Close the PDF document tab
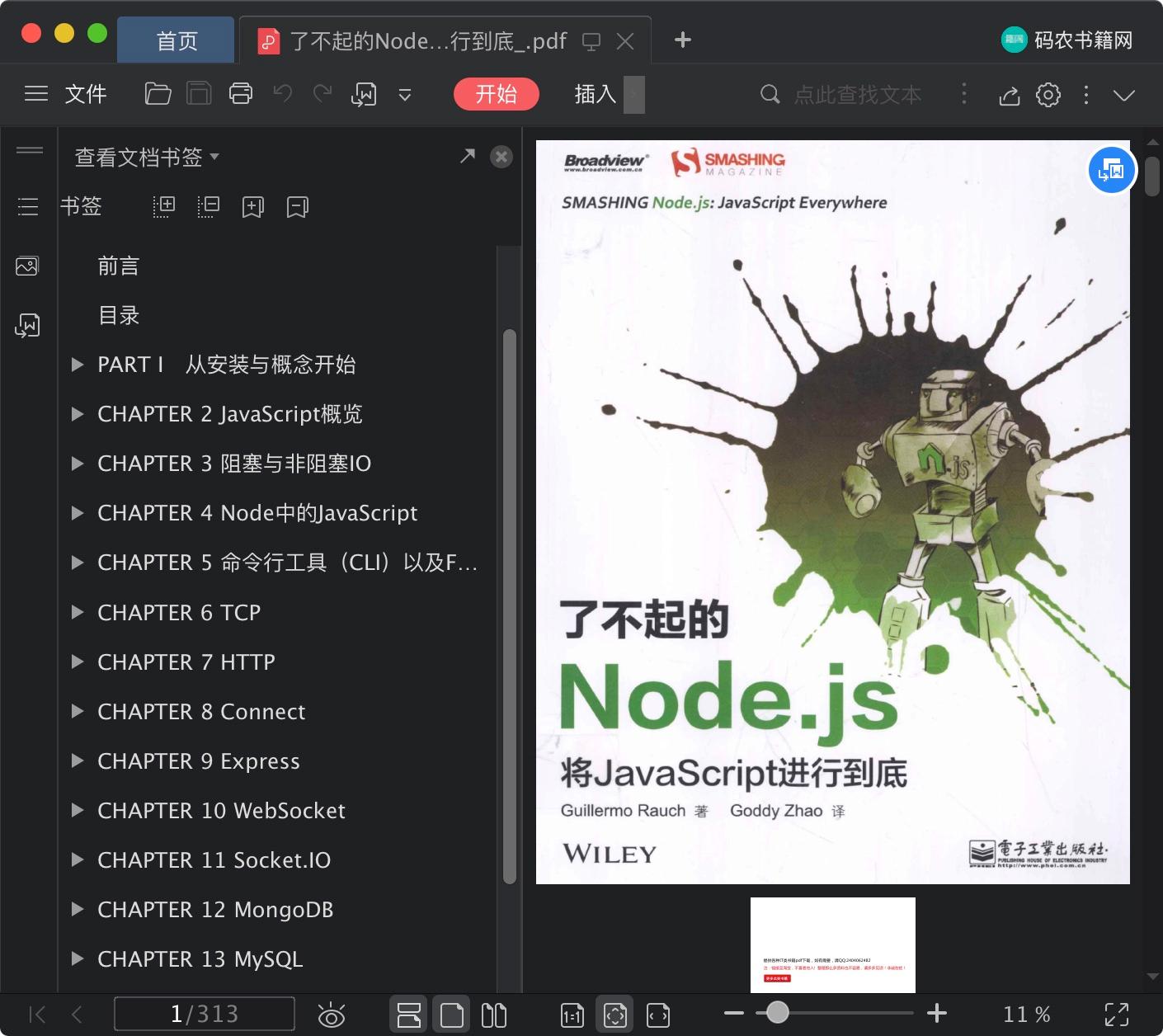 pos(625,41)
